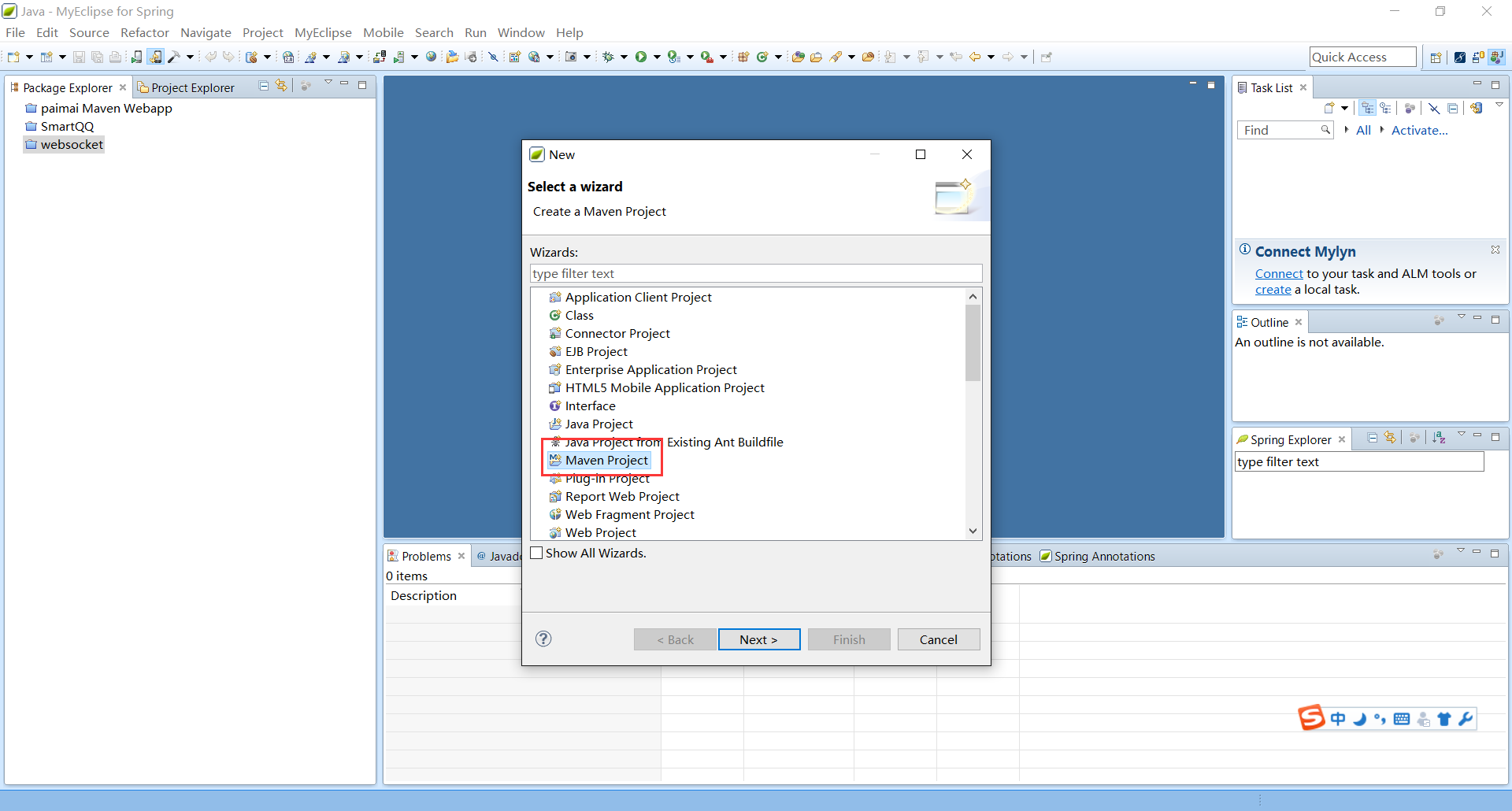This screenshot has width=1512, height=811.
Task: Click Collapse All icon in Package Explorer
Action: pyautogui.click(x=264, y=86)
